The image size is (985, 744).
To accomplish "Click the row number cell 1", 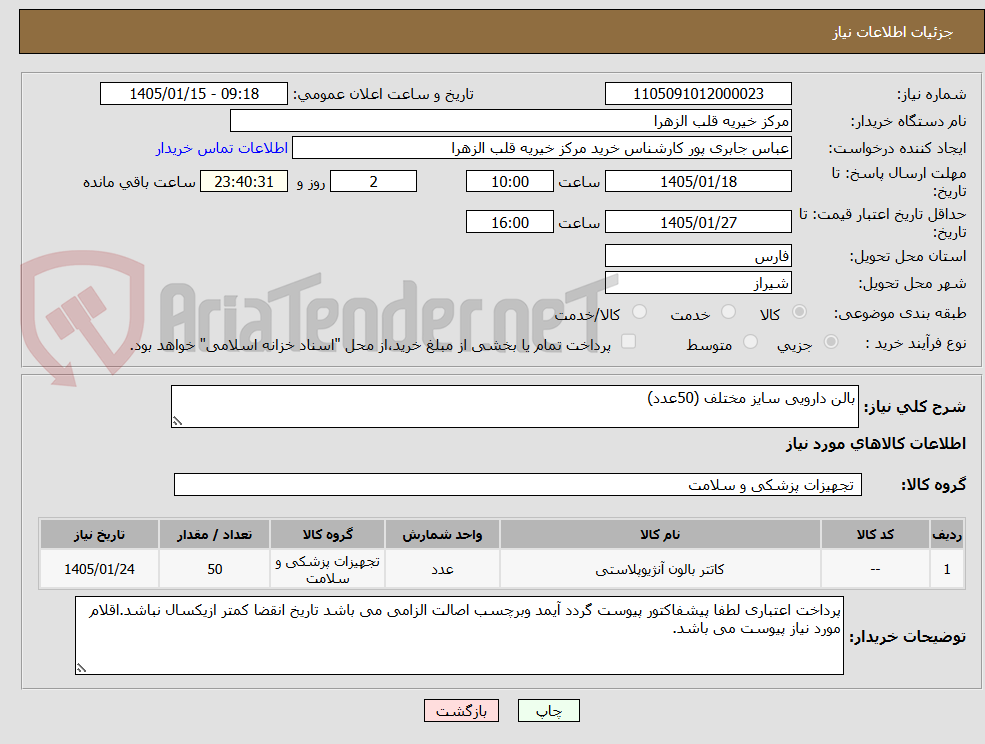I will tap(947, 569).
